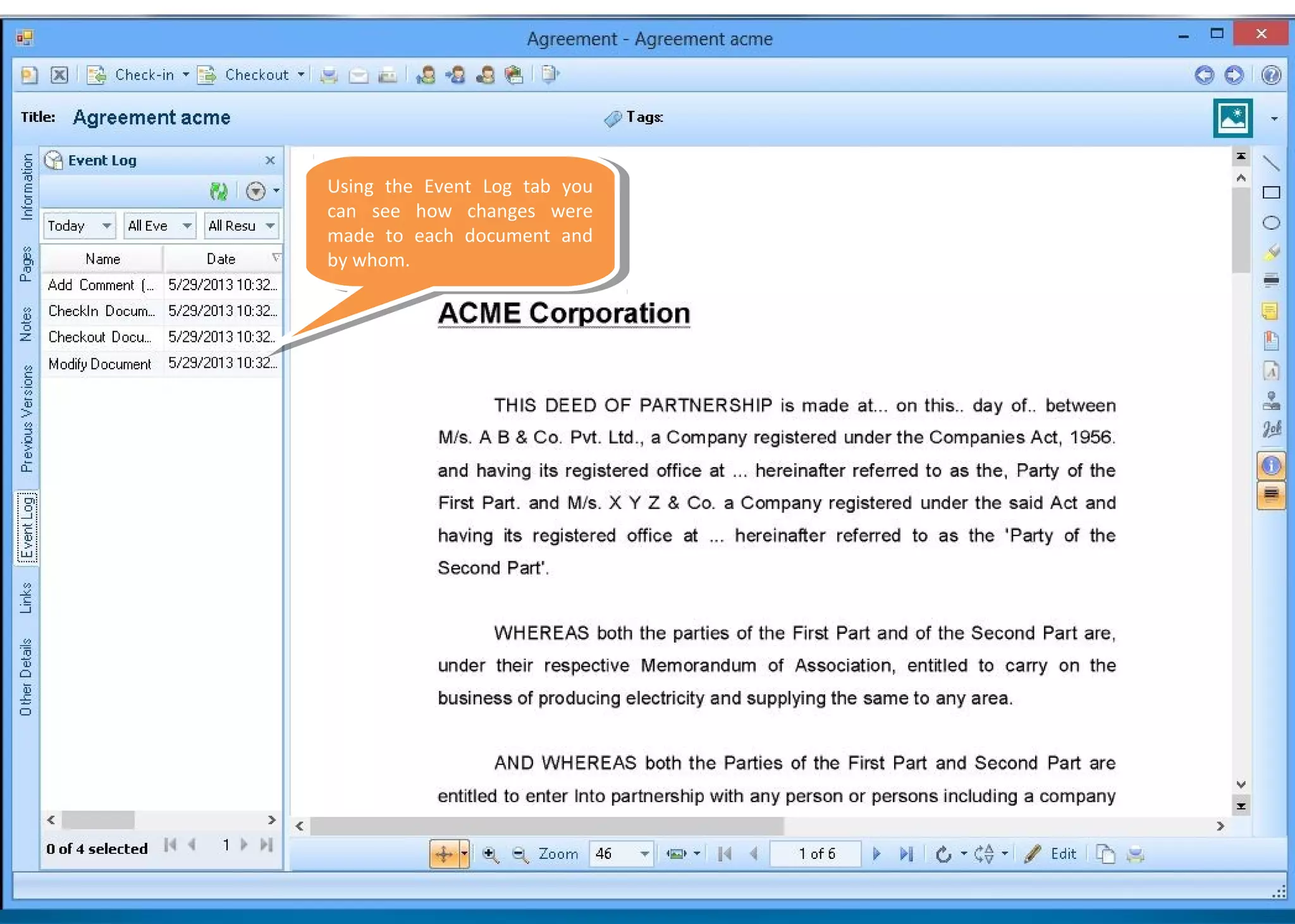1295x924 pixels.
Task: Go to last document page
Action: coord(907,854)
